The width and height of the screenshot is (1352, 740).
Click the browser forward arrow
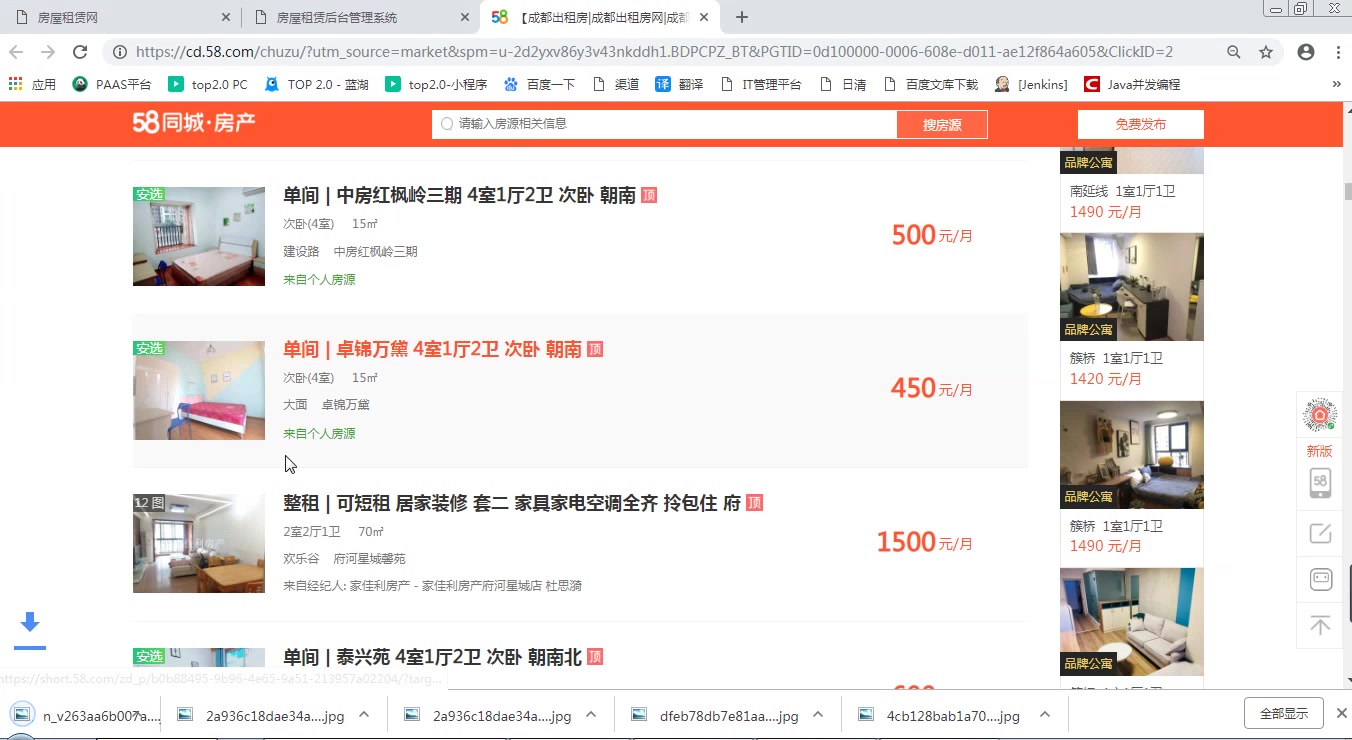[48, 52]
